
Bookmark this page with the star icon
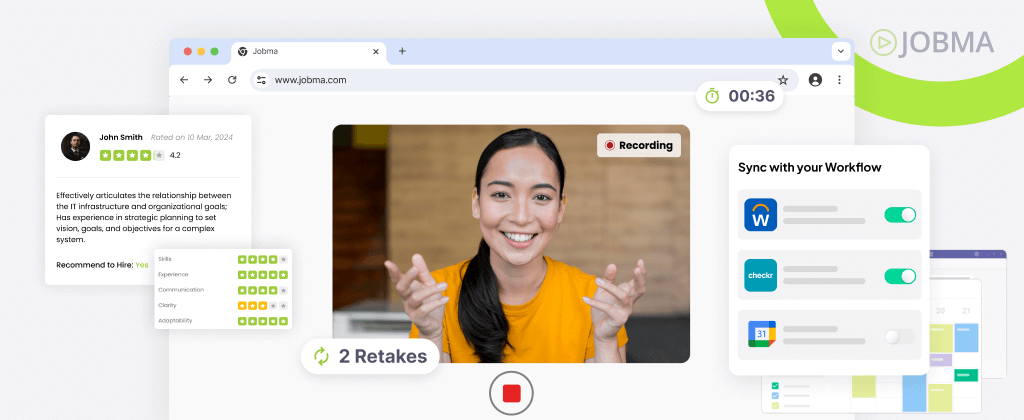pos(783,80)
